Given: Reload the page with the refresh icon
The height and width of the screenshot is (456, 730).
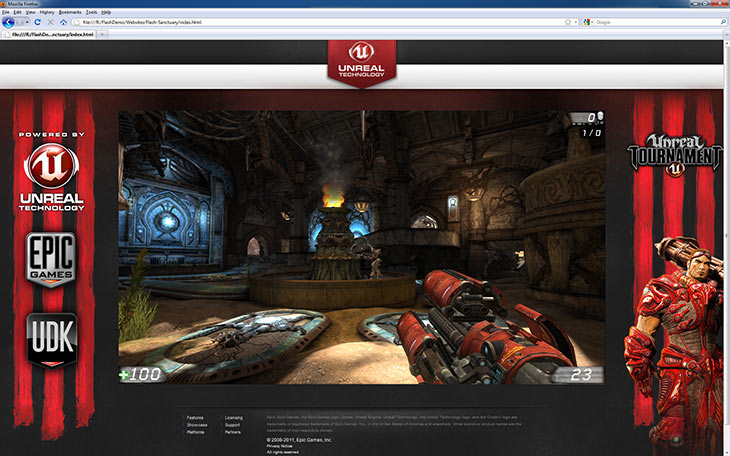Looking at the screenshot, I should 37,21.
